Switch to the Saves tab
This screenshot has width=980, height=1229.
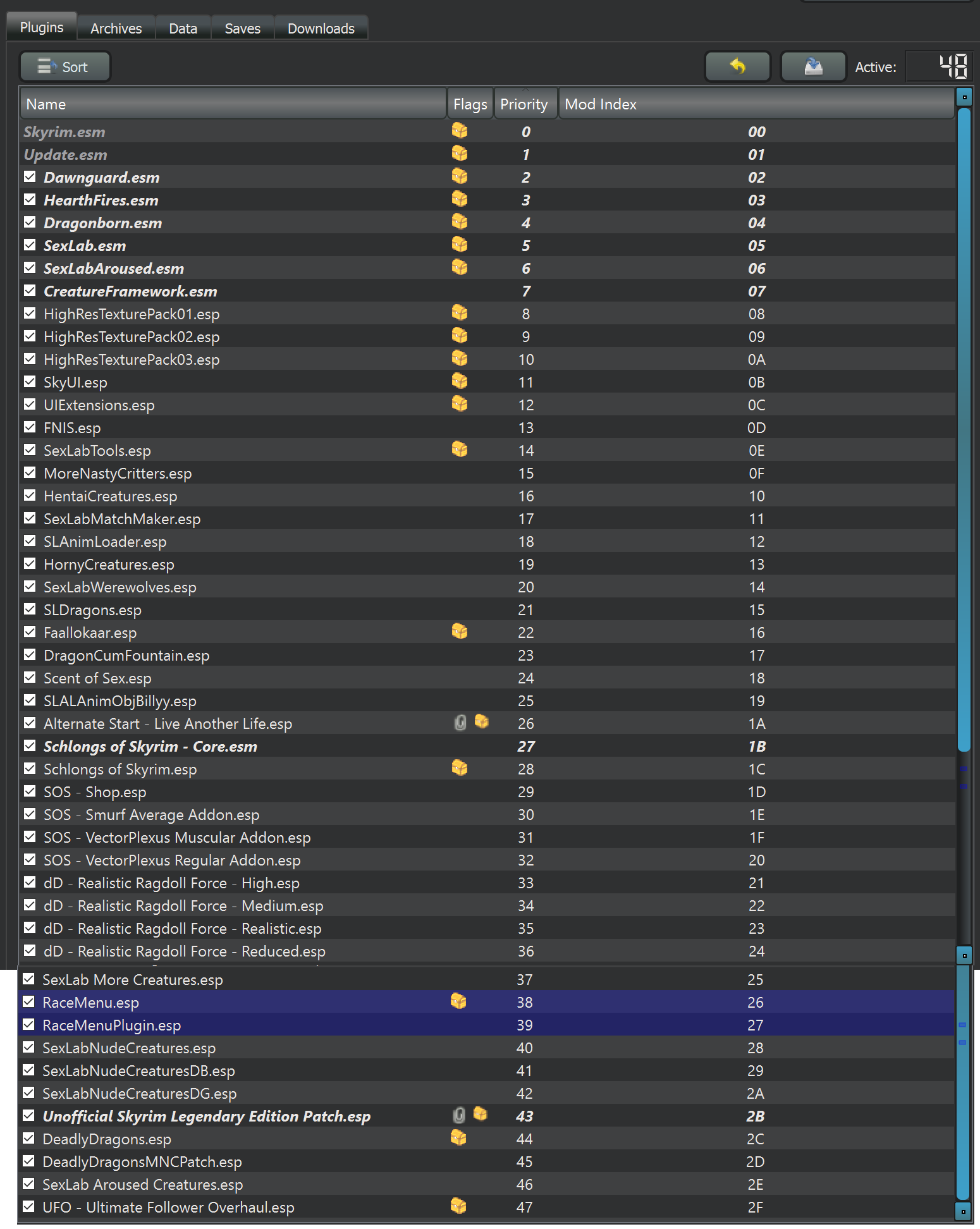(243, 28)
